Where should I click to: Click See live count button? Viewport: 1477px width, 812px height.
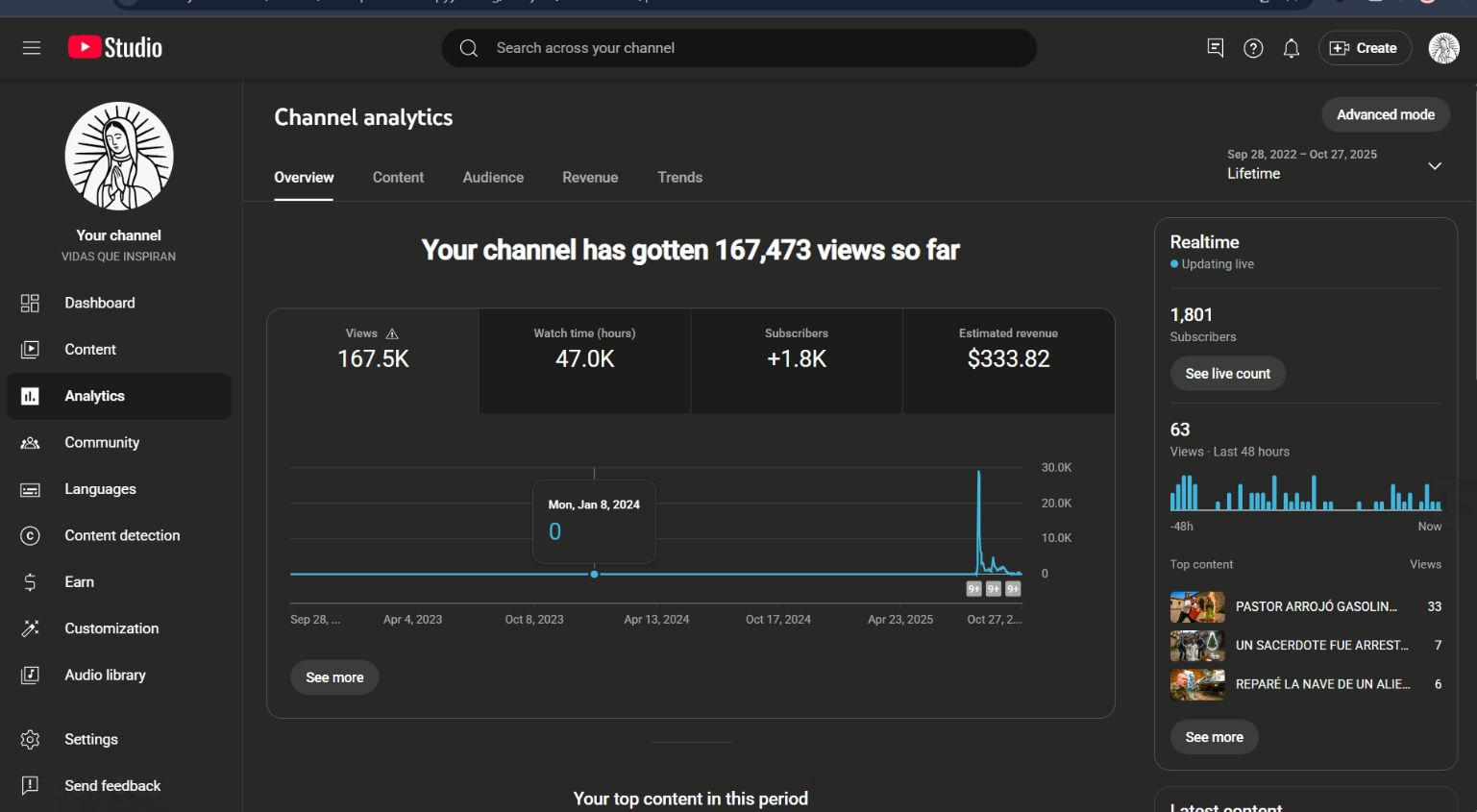coord(1227,374)
